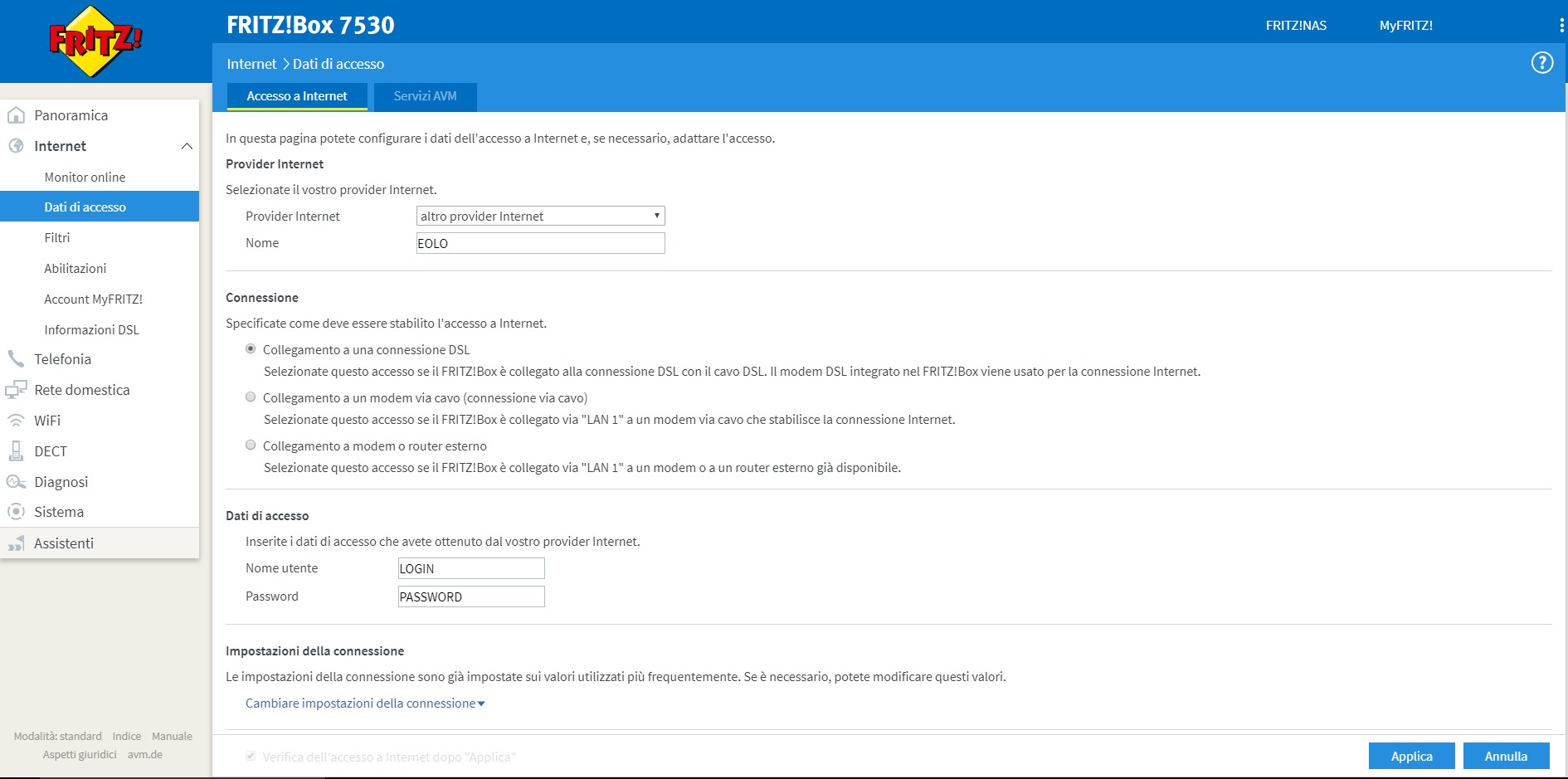Open Assistenti menu item

click(x=64, y=543)
